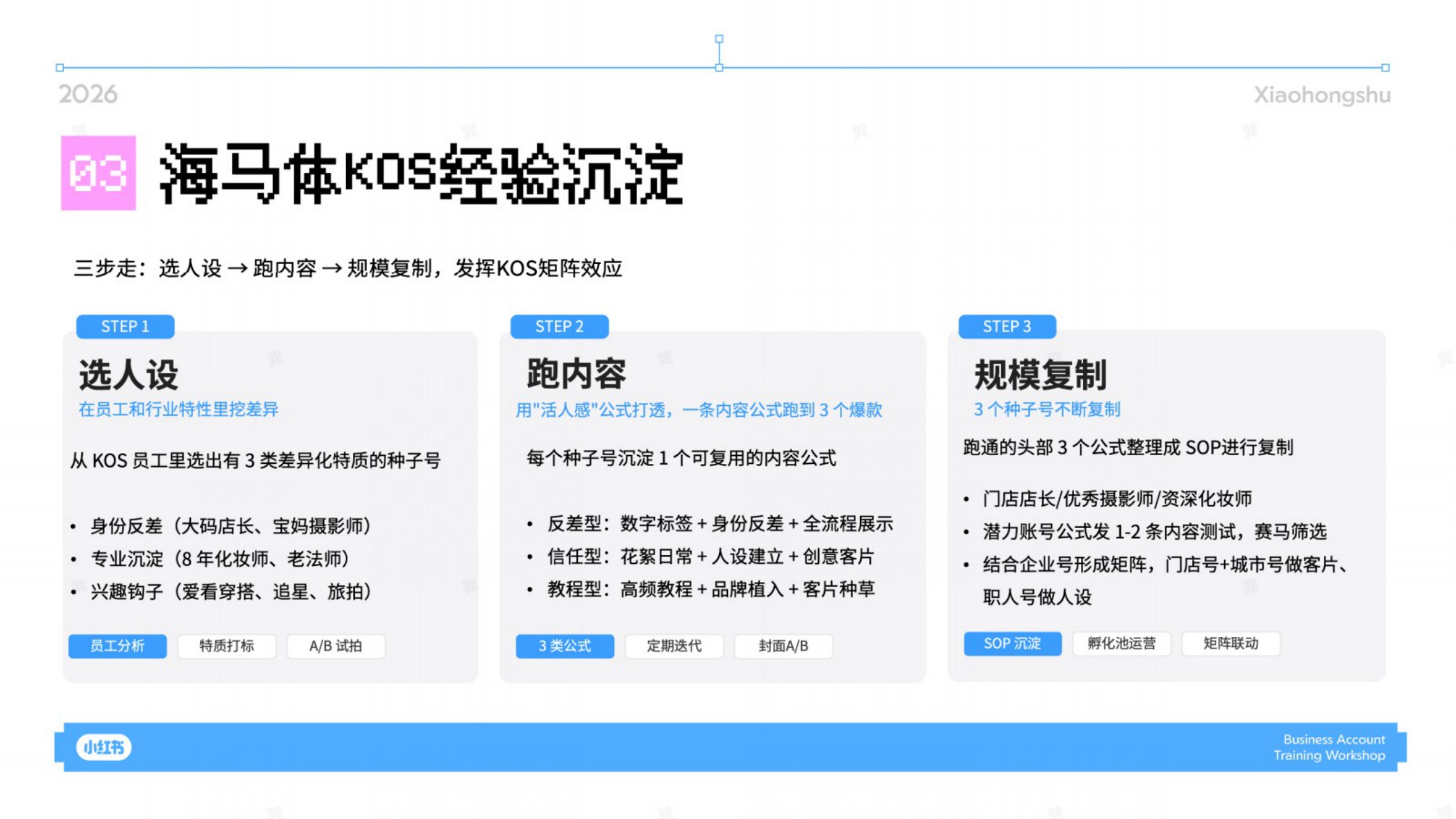Click the SOP 沉淀 blue tag

(1013, 644)
